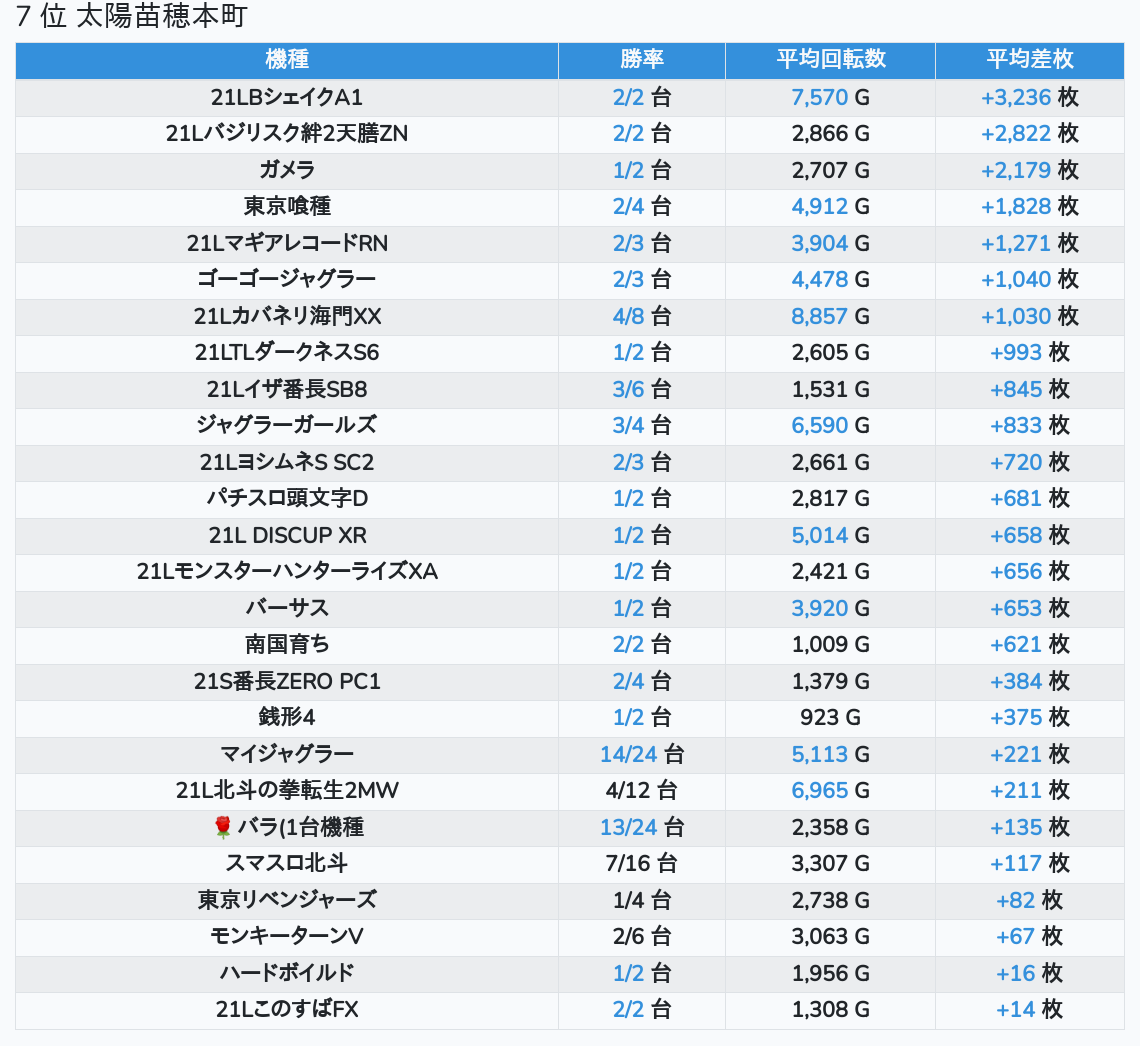Click the 7 位 太陽苗穂本町 heading
This screenshot has width=1140, height=1046.
[x=131, y=17]
